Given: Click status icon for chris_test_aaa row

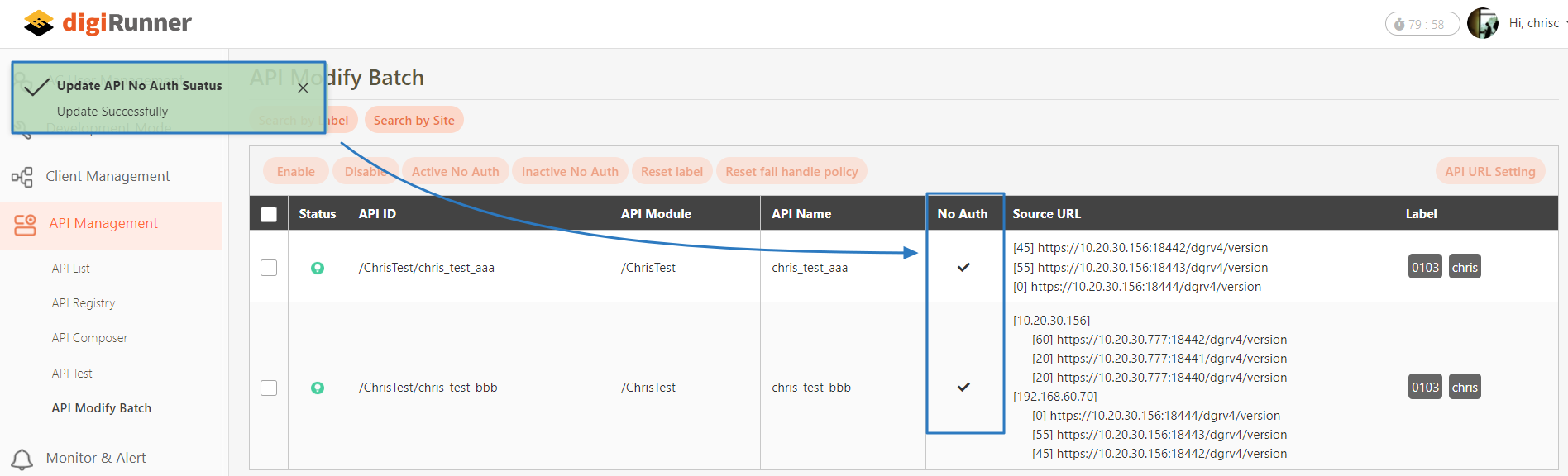Looking at the screenshot, I should point(318,268).
